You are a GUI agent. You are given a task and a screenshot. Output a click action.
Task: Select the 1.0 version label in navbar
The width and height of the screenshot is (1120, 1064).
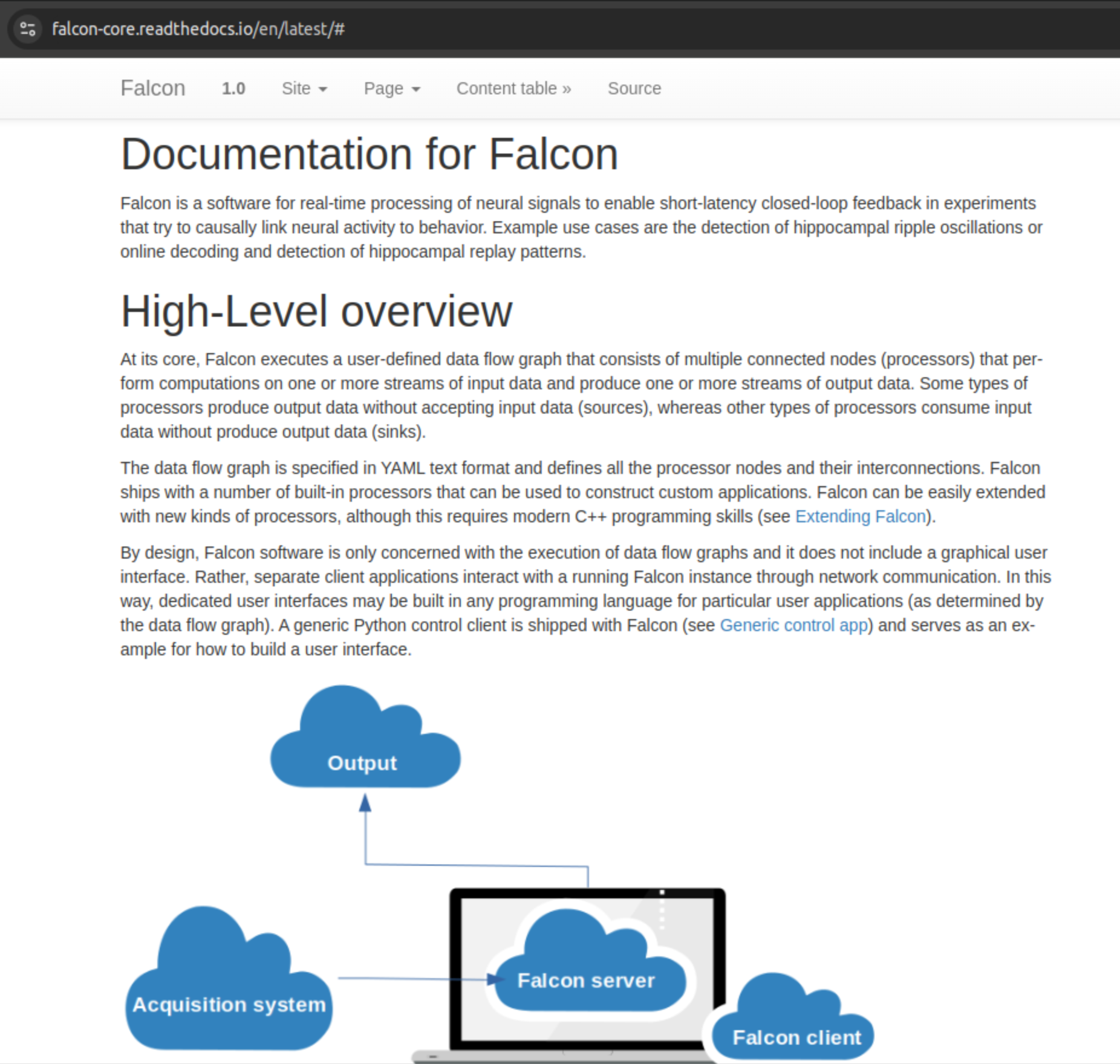pyautogui.click(x=233, y=88)
